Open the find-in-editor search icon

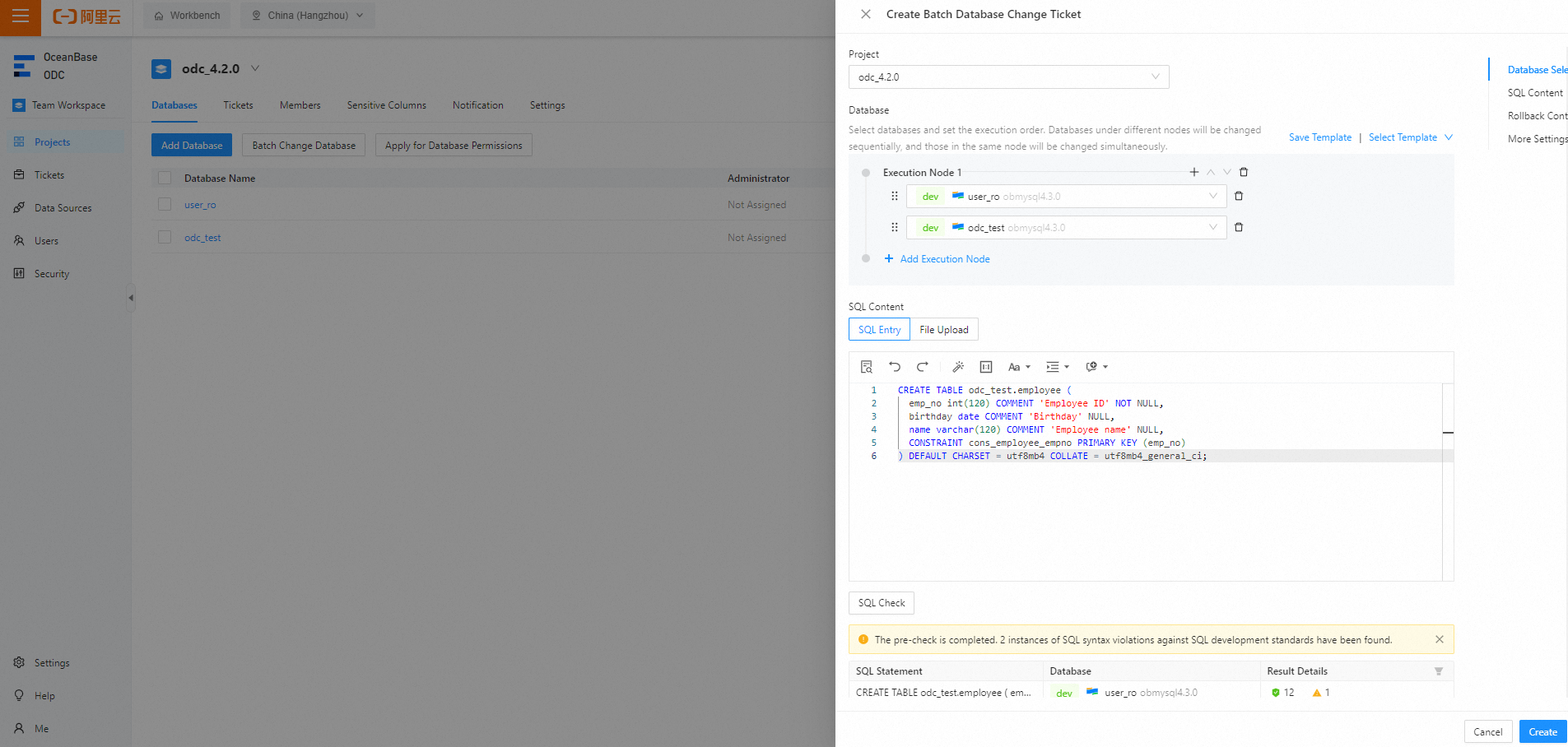(866, 366)
